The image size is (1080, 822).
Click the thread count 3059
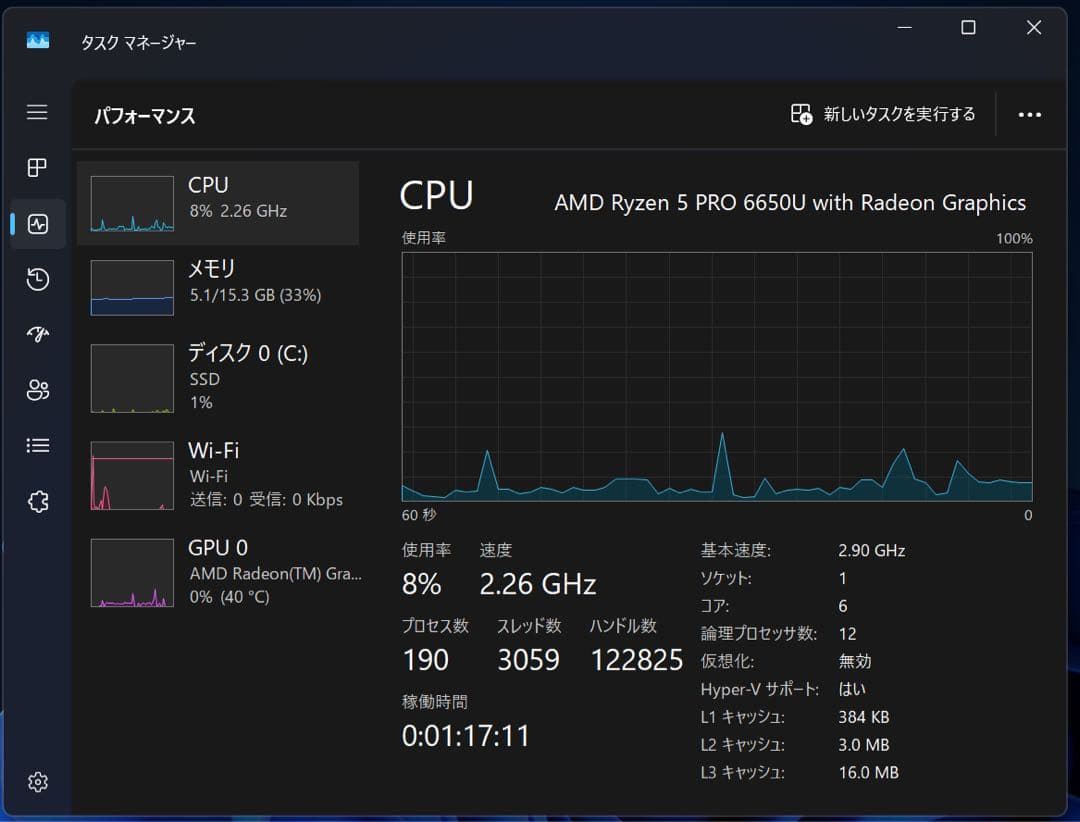point(528,660)
